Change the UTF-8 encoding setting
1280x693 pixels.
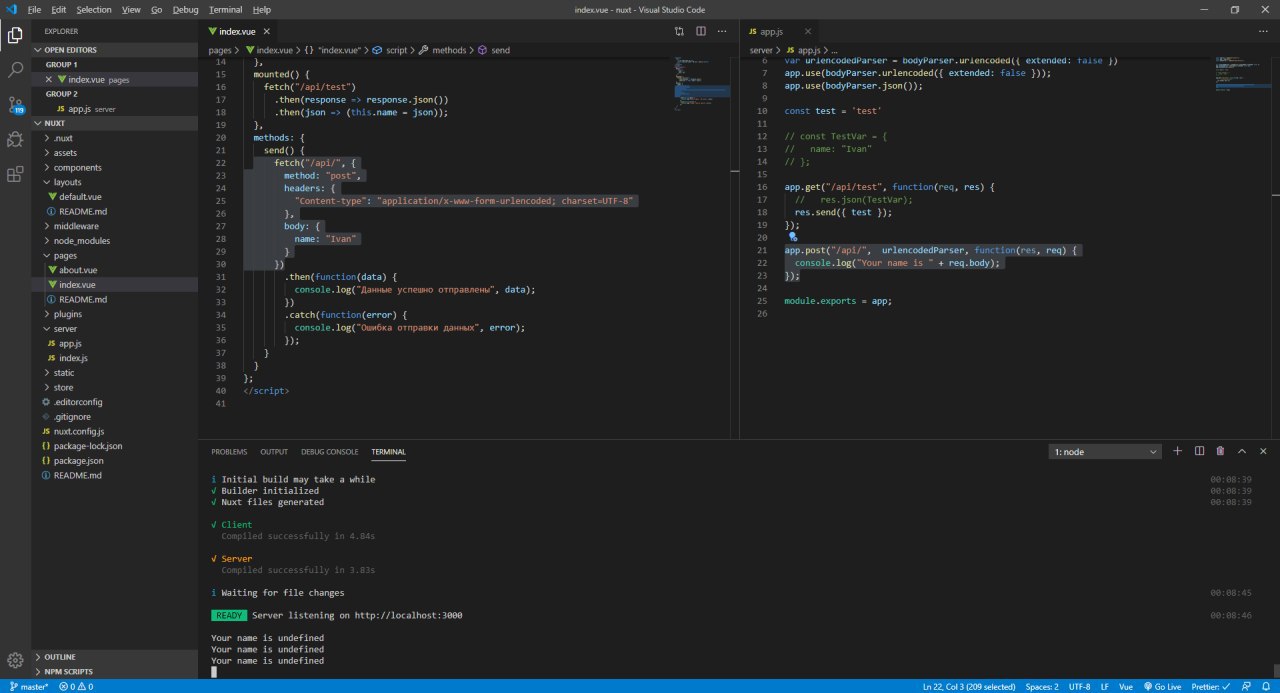pyautogui.click(x=1079, y=687)
